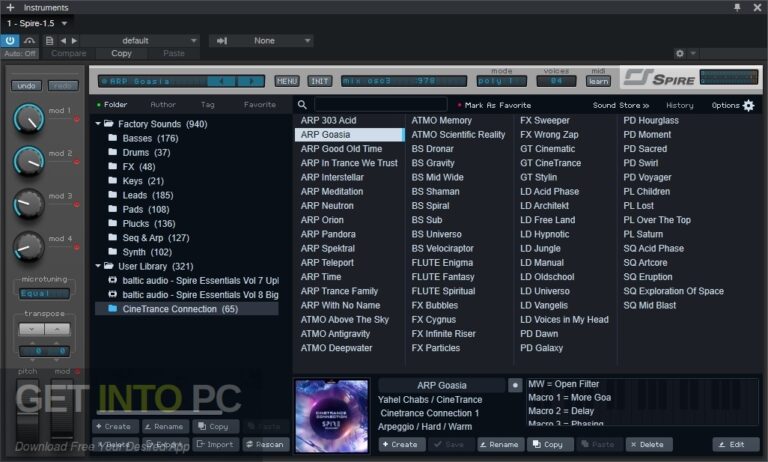
Task: Open Options gear icon
Action: (x=749, y=105)
